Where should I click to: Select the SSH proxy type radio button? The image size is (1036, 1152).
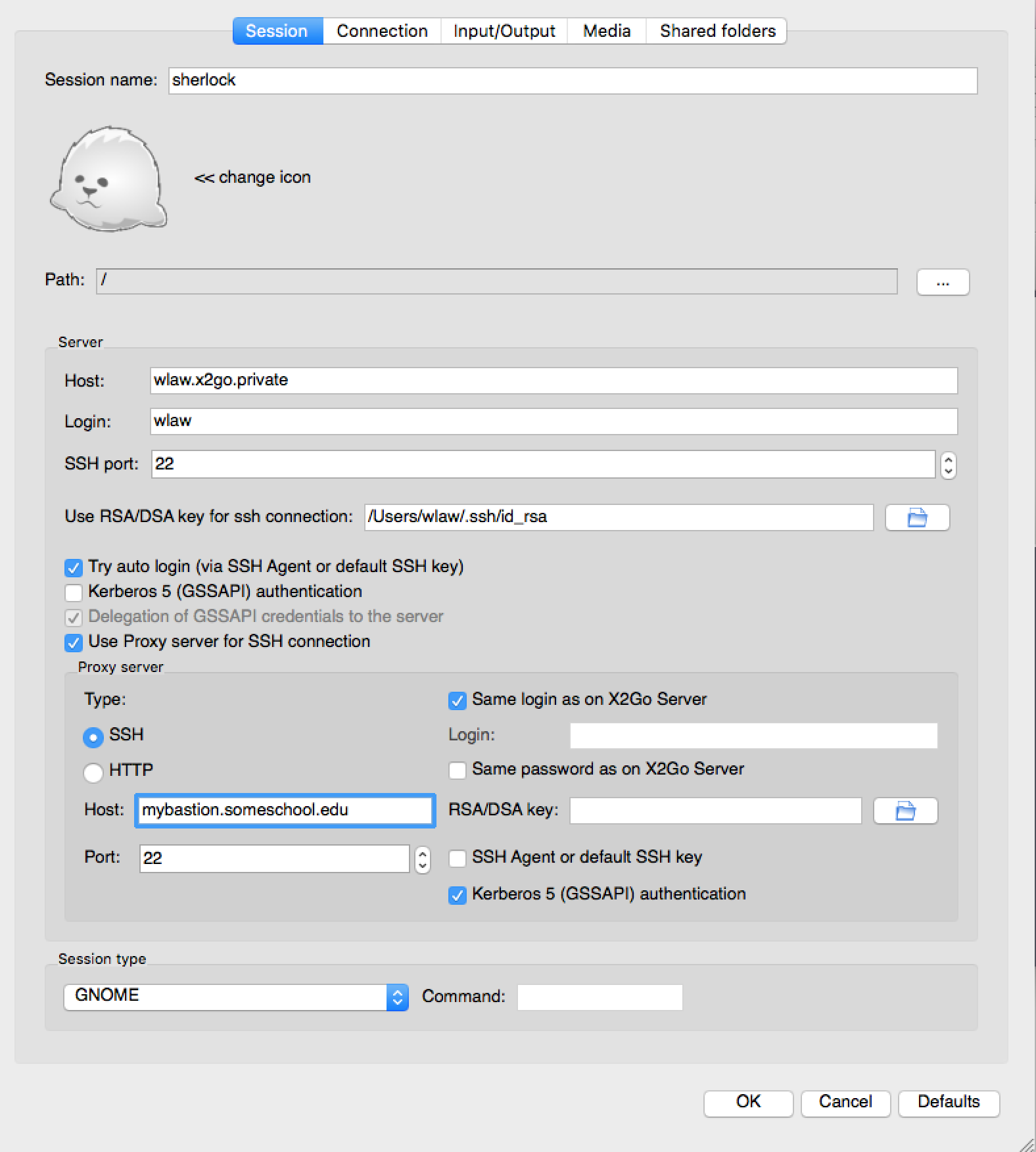click(x=93, y=736)
